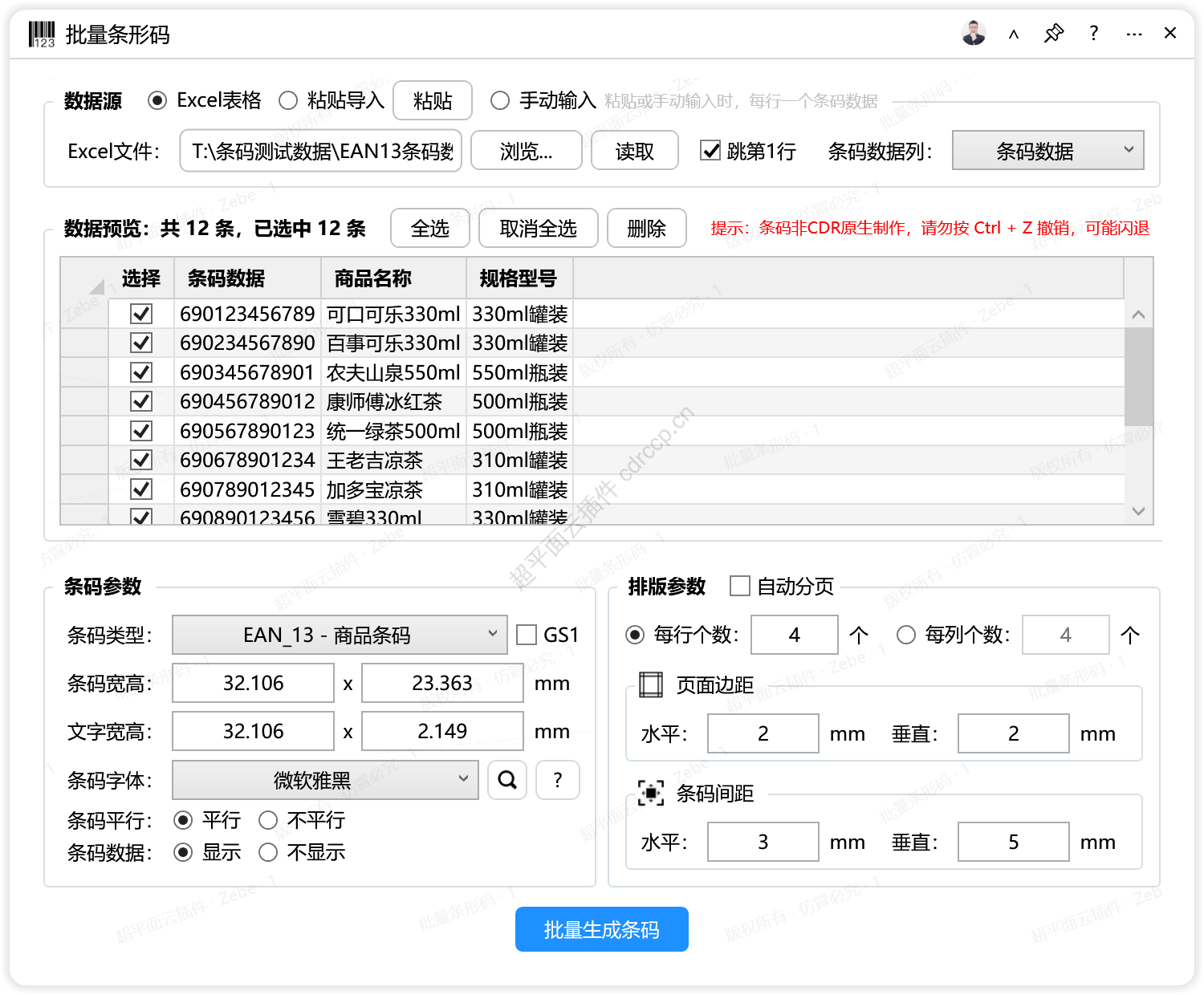Choose 不显示 for barcode data
Image resolution: width=1204 pixels, height=995 pixels.
(302, 852)
